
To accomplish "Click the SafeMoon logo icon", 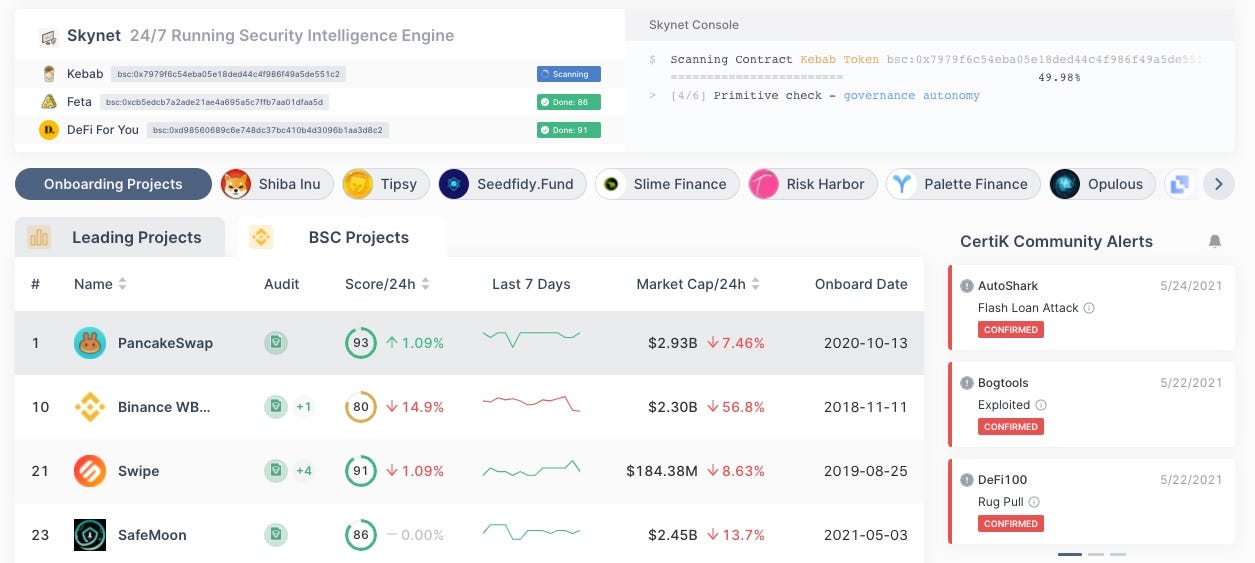I will pyautogui.click(x=90, y=535).
